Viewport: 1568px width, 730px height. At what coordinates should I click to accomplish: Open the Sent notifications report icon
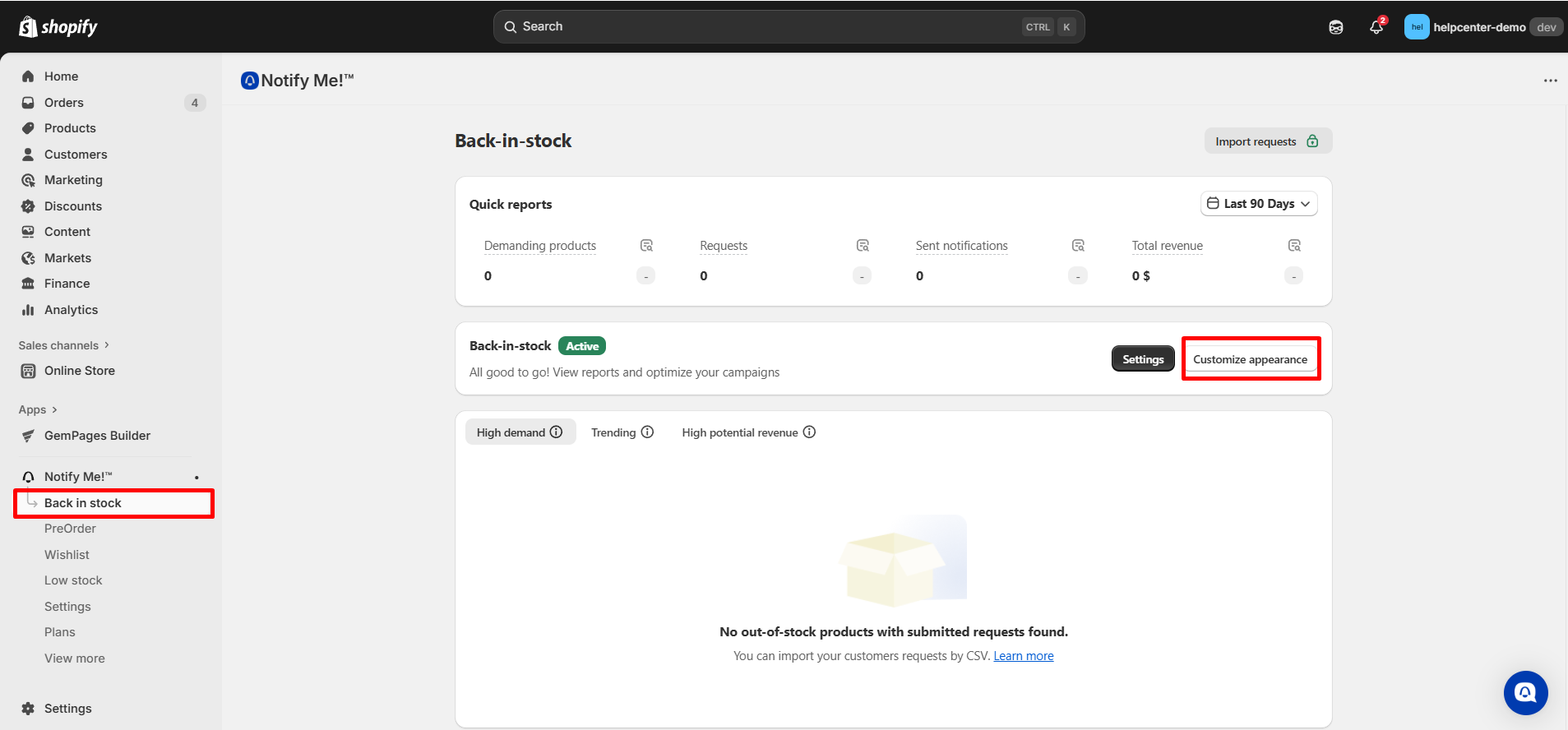tap(1078, 246)
